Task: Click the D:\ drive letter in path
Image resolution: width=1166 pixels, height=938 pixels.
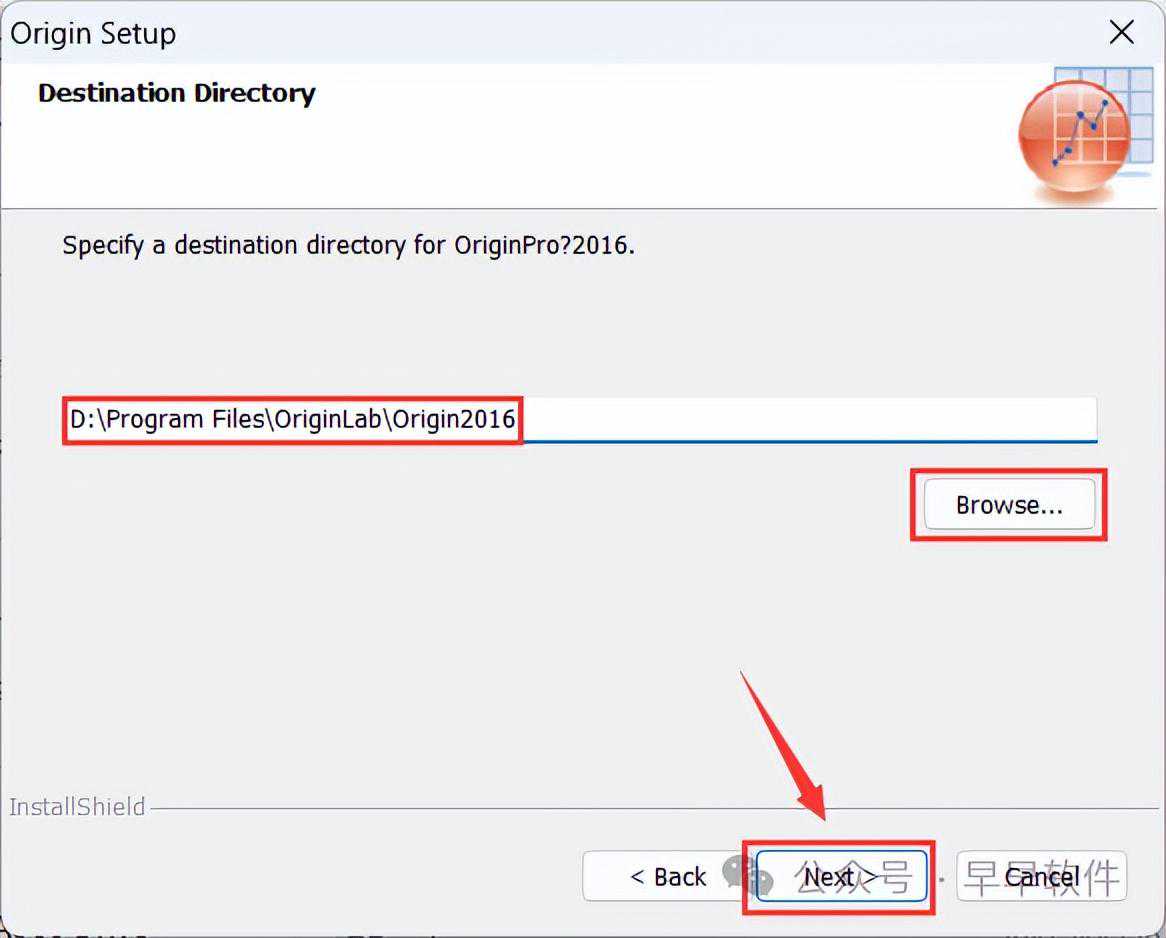Action: [84, 419]
